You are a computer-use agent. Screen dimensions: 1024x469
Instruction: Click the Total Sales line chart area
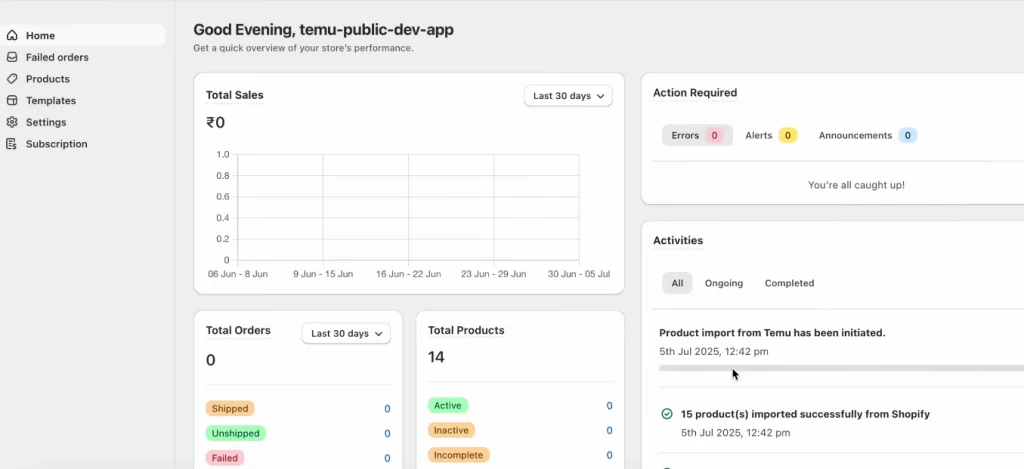pyautogui.click(x=408, y=207)
